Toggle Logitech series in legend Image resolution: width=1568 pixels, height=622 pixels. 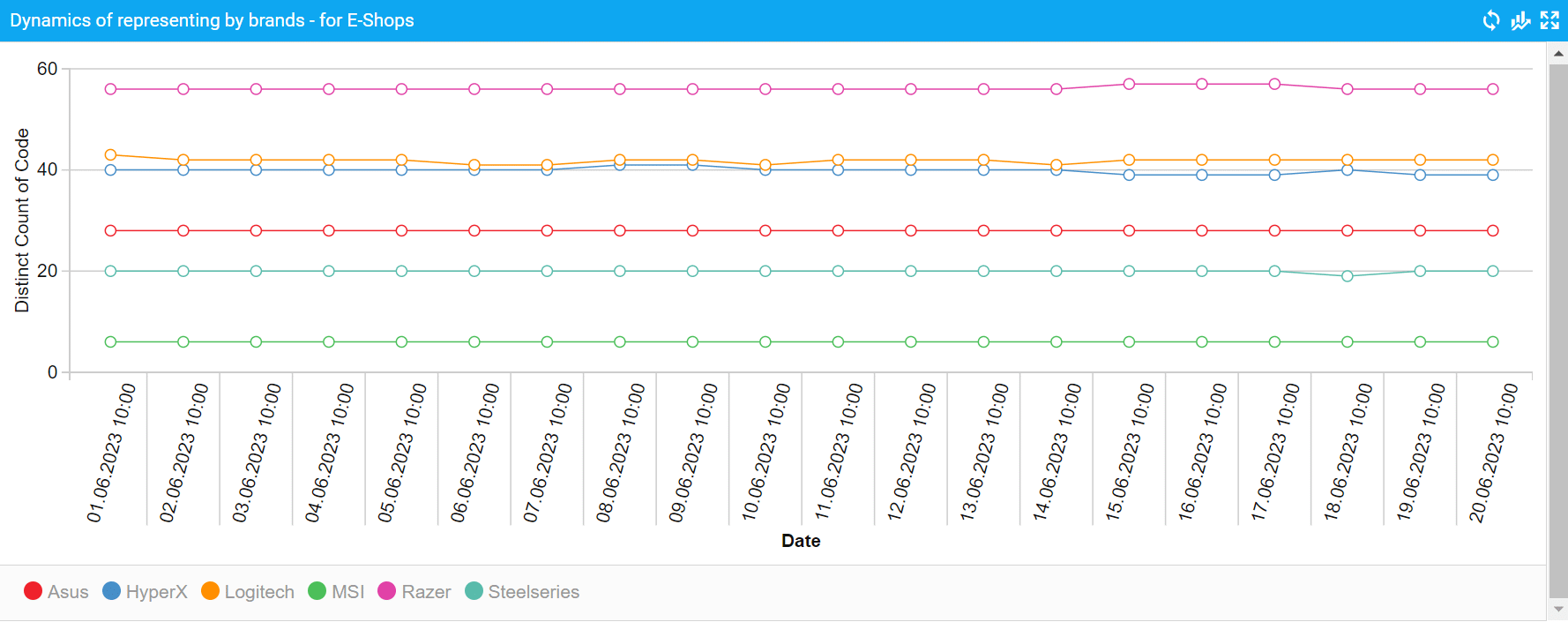point(248,592)
